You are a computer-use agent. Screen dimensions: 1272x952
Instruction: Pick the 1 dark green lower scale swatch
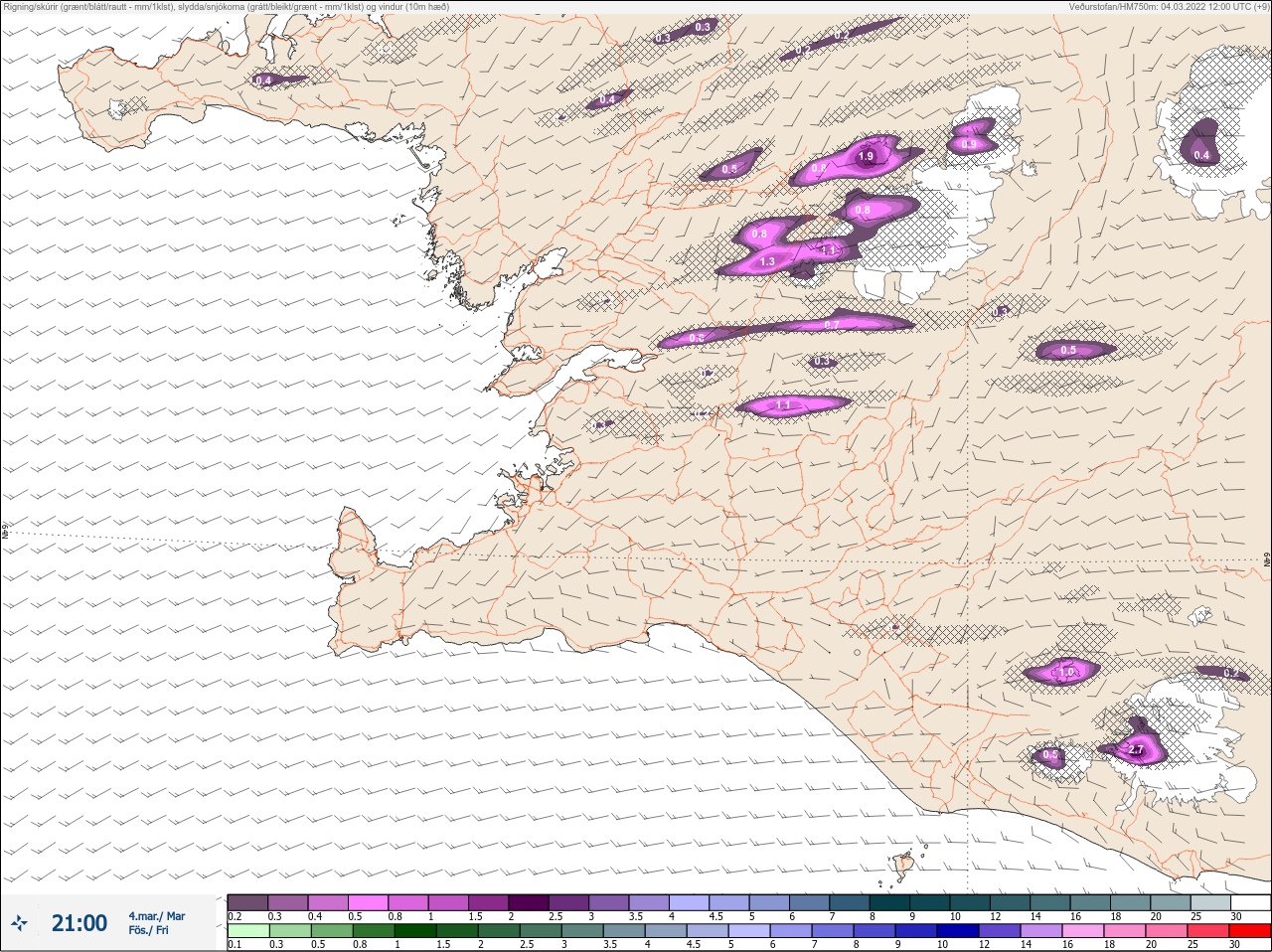(414, 931)
